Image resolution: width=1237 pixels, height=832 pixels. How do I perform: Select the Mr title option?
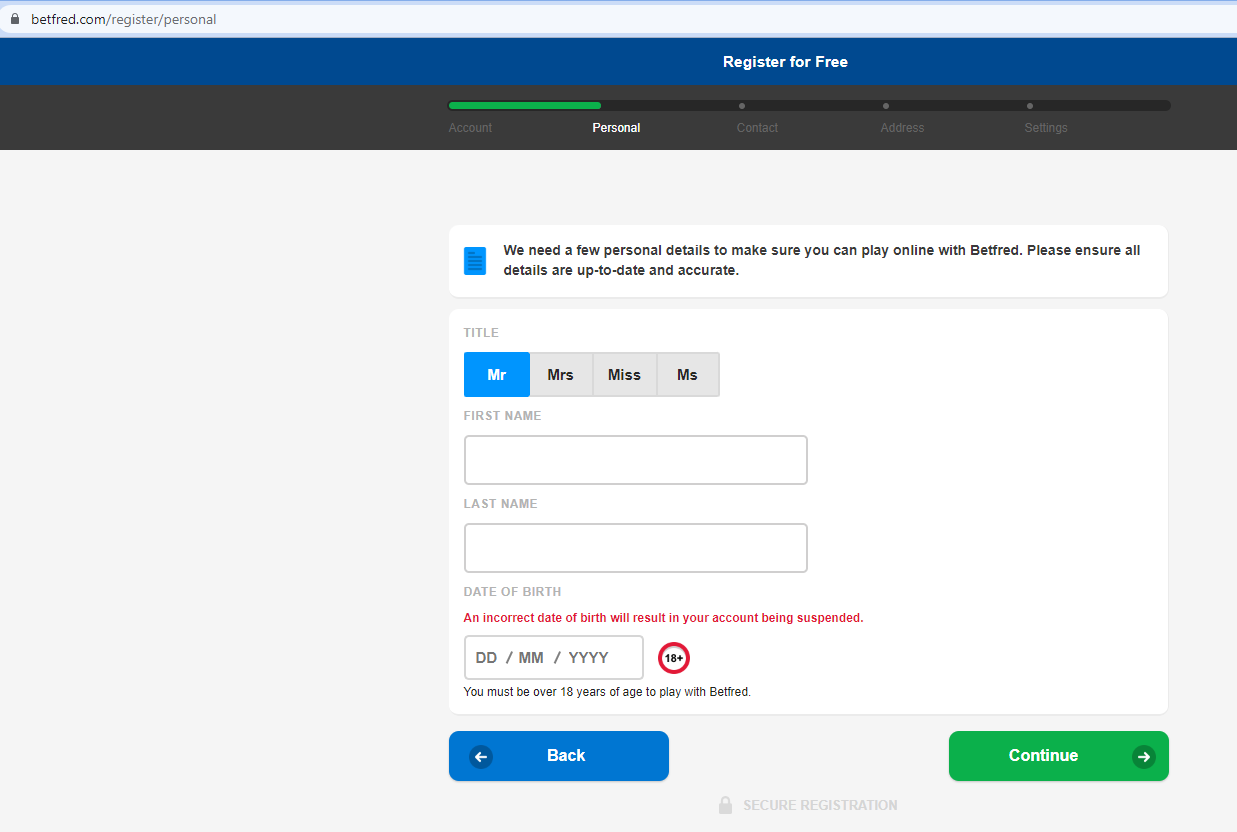497,375
